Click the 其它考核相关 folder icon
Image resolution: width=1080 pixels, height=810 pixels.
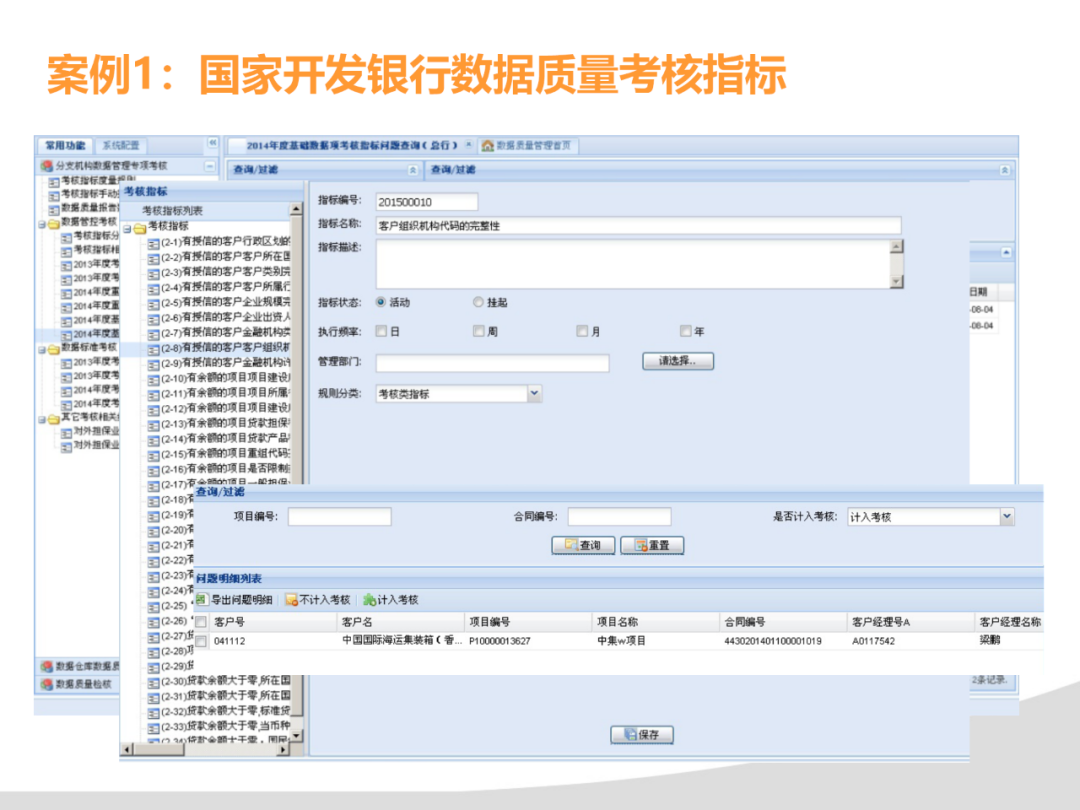(53, 418)
